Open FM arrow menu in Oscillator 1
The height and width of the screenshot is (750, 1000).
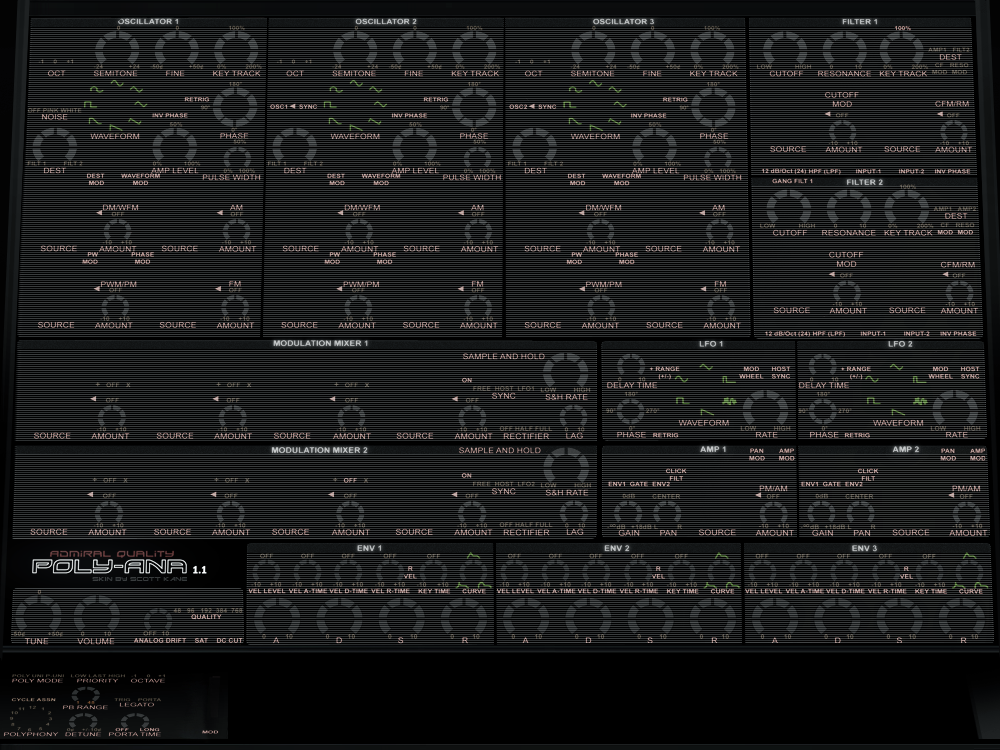(x=218, y=289)
